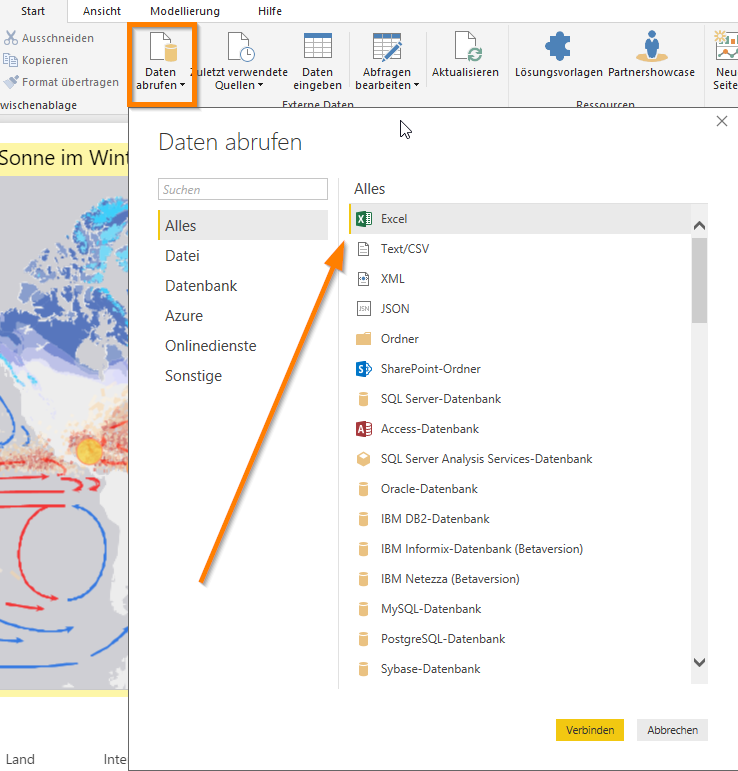The width and height of the screenshot is (738, 771).
Task: Click the Abfragen bearbeiten icon
Action: (x=387, y=47)
